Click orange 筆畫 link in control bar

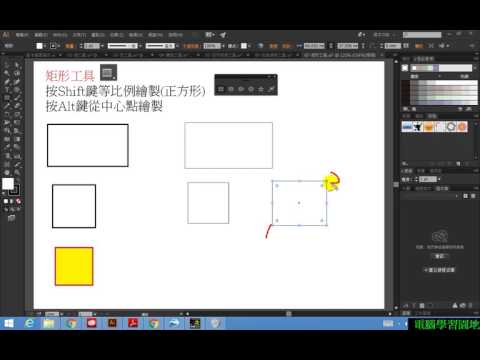(69, 46)
